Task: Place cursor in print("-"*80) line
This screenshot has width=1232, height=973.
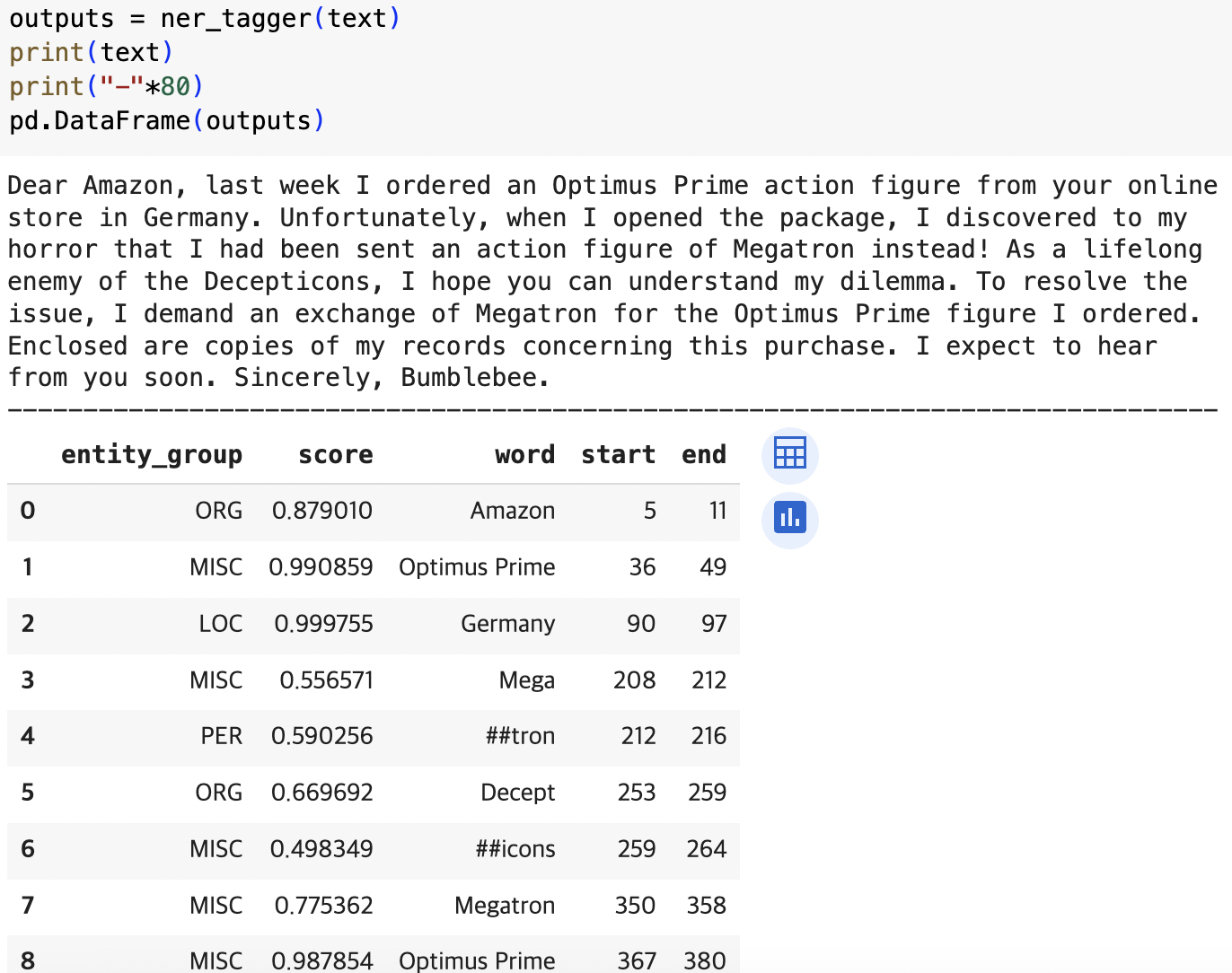Action: point(107,86)
